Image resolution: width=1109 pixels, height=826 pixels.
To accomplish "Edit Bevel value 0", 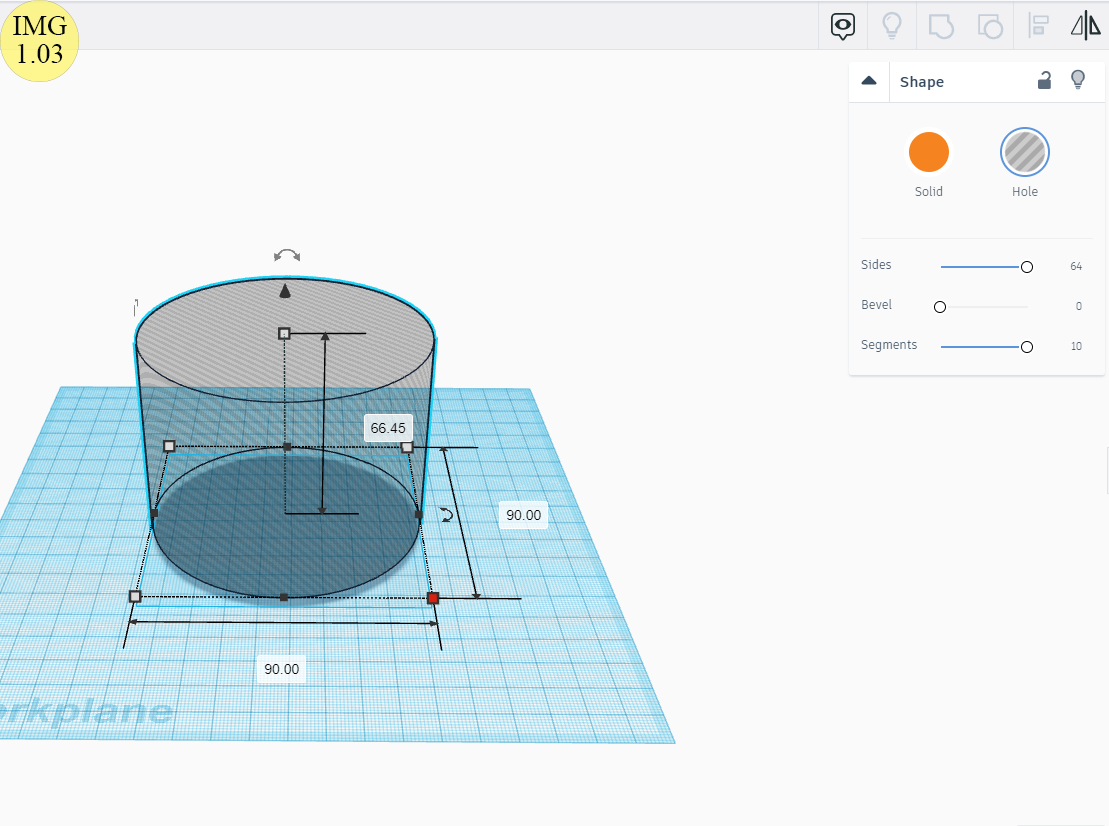I will (x=1078, y=306).
